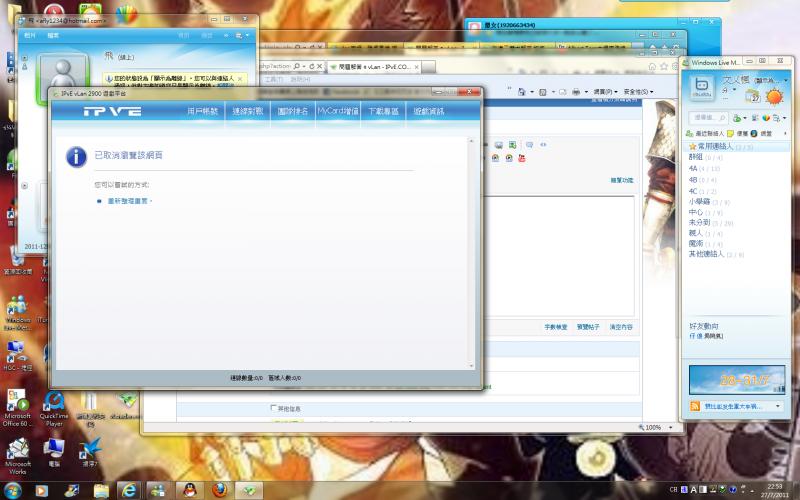800x500 pixels.
Task: Go to 下載專區 tab in IPvE
Action: click(383, 111)
